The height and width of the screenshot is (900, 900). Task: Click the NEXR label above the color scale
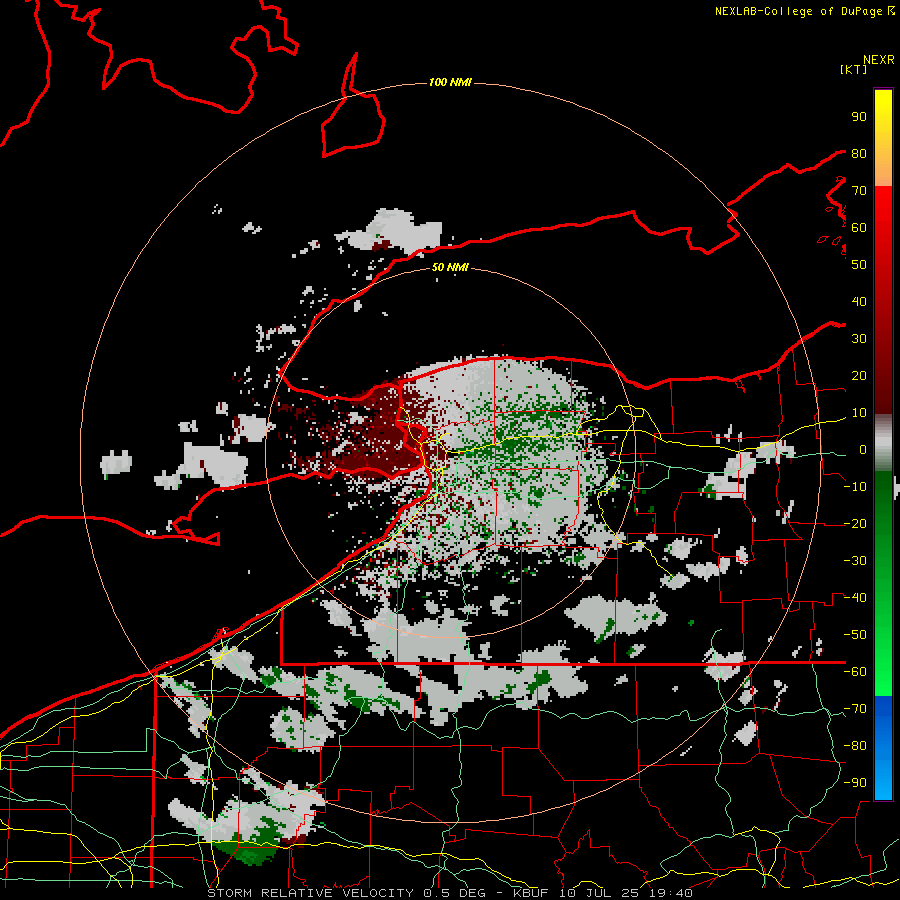[879, 60]
